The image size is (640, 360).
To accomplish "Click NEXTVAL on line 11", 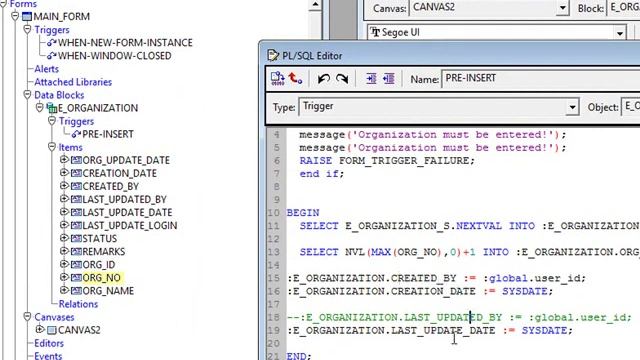I will click(479, 226).
